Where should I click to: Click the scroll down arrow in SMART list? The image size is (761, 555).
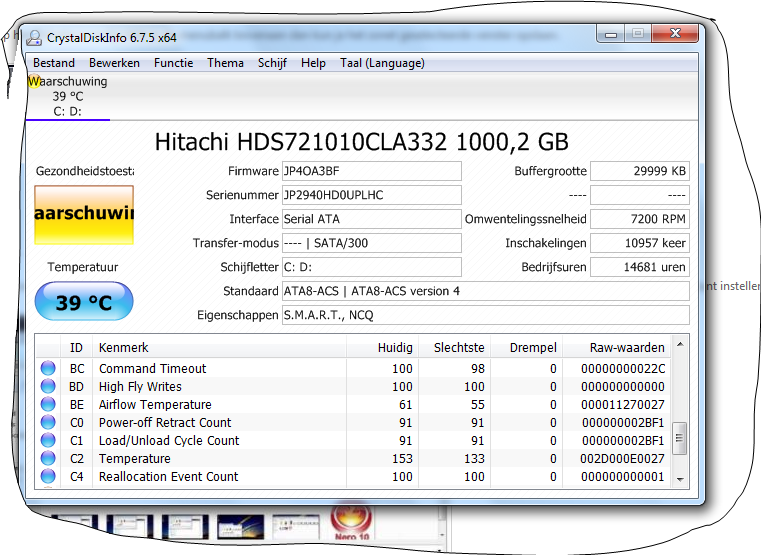(x=681, y=480)
